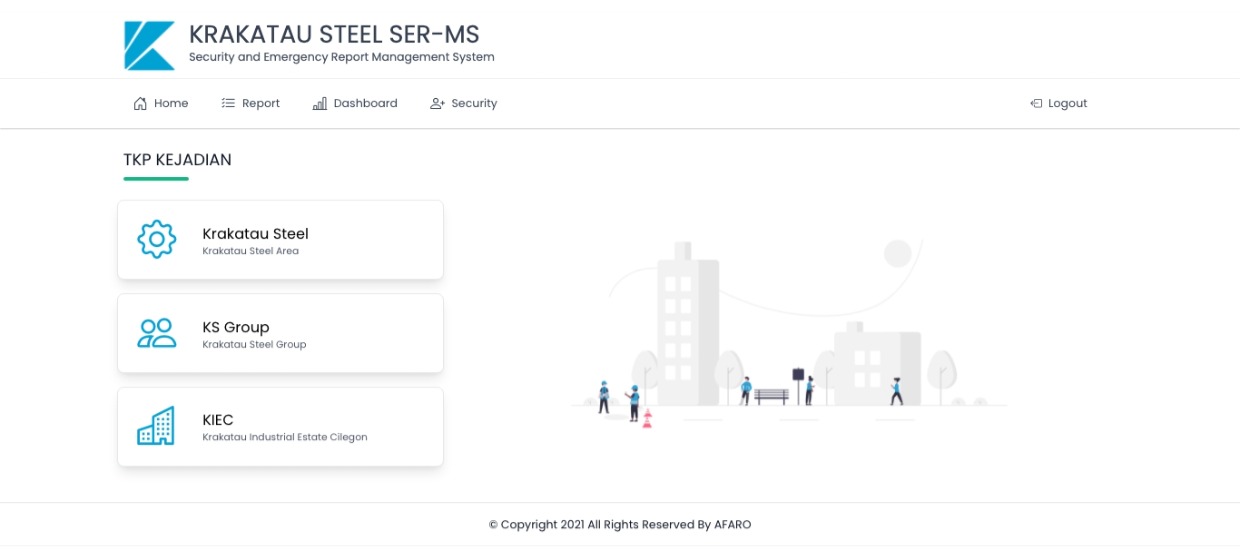
Task: Select the Krakatau Steel Area card
Action: pyautogui.click(x=280, y=240)
